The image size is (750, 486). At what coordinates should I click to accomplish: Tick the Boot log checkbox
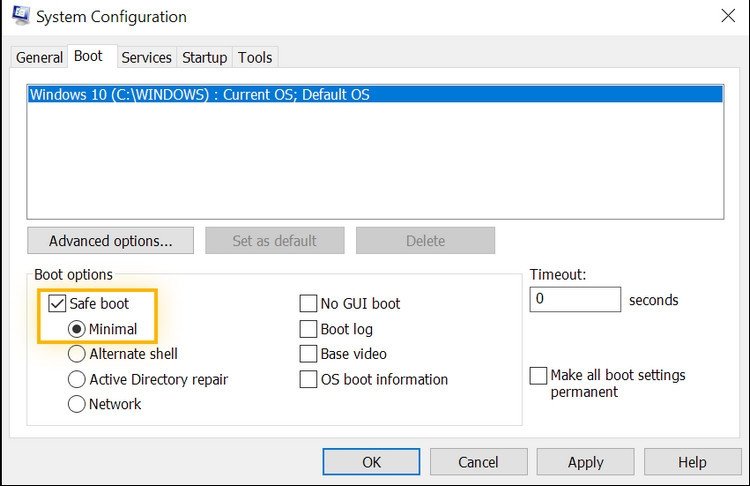[x=309, y=329]
